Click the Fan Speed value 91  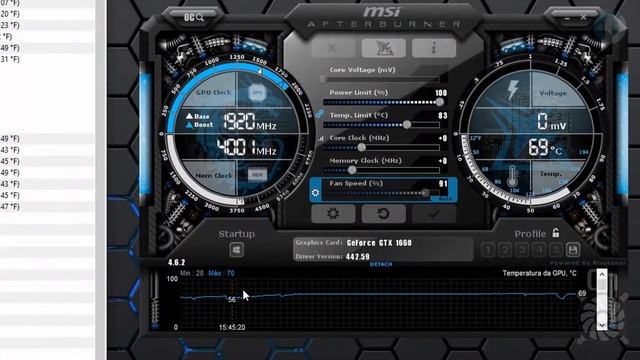(x=443, y=184)
